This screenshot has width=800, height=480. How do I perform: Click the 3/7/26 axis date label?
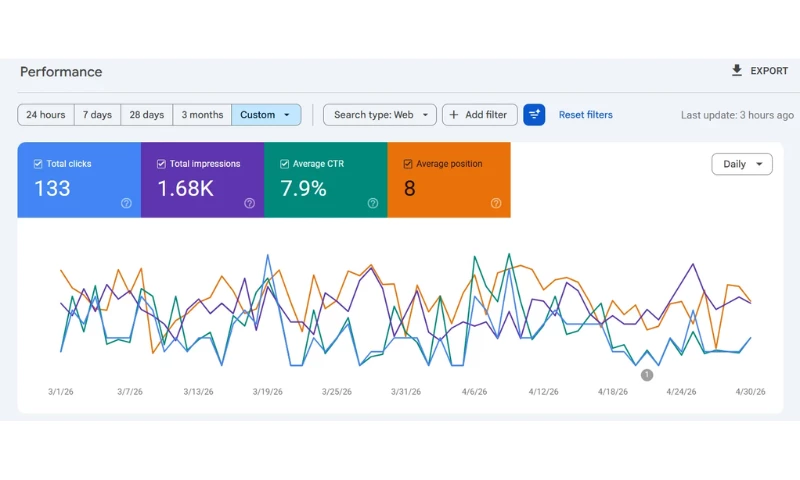pos(130,392)
